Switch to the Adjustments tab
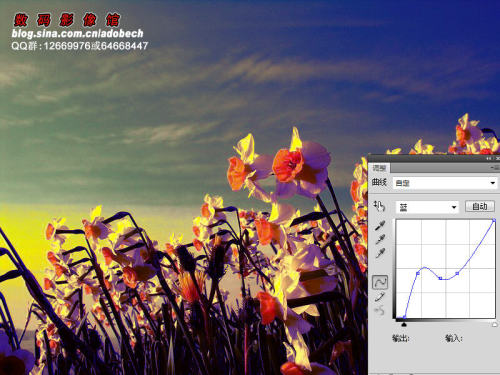Image resolution: width=500 pixels, height=375 pixels. (x=379, y=168)
